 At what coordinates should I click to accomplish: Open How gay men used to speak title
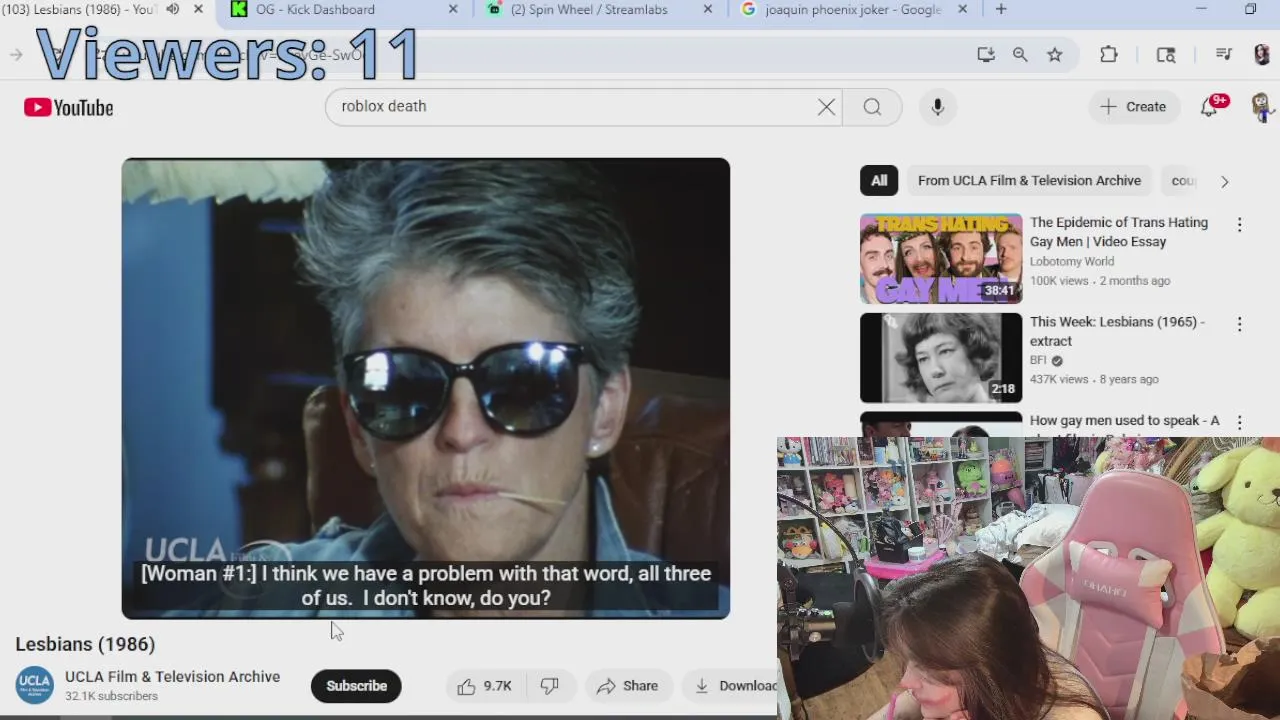tap(1125, 421)
